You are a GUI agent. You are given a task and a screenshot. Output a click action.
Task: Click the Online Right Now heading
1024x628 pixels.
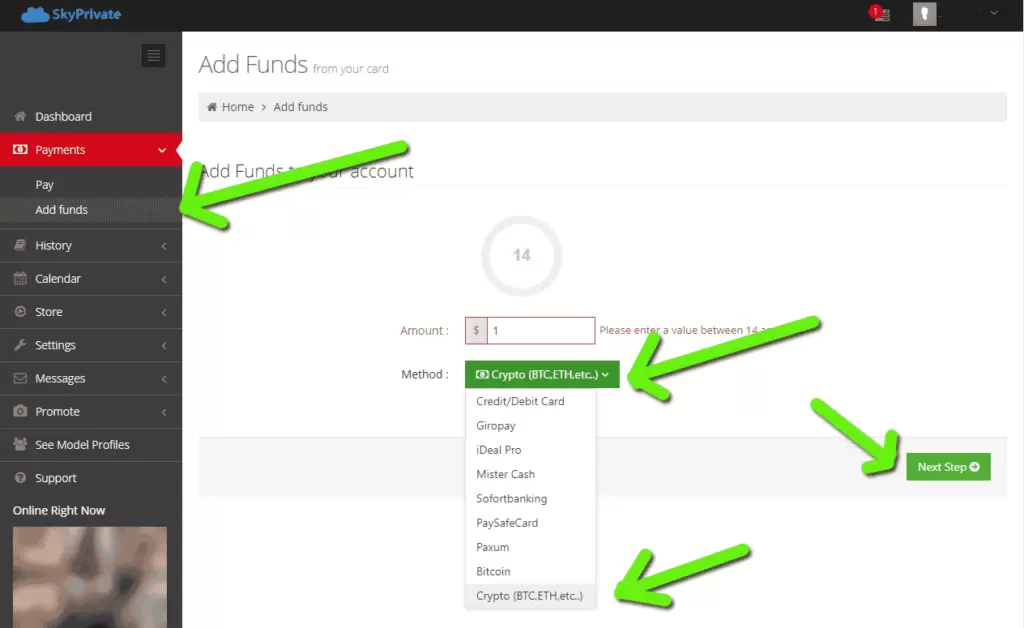click(59, 510)
